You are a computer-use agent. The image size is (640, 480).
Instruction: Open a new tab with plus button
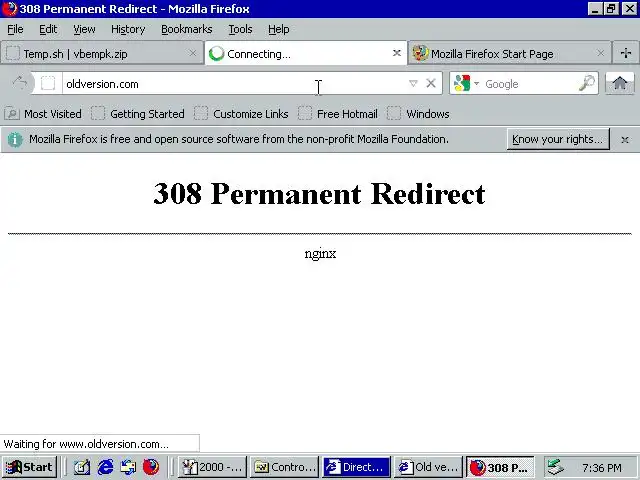(x=626, y=53)
